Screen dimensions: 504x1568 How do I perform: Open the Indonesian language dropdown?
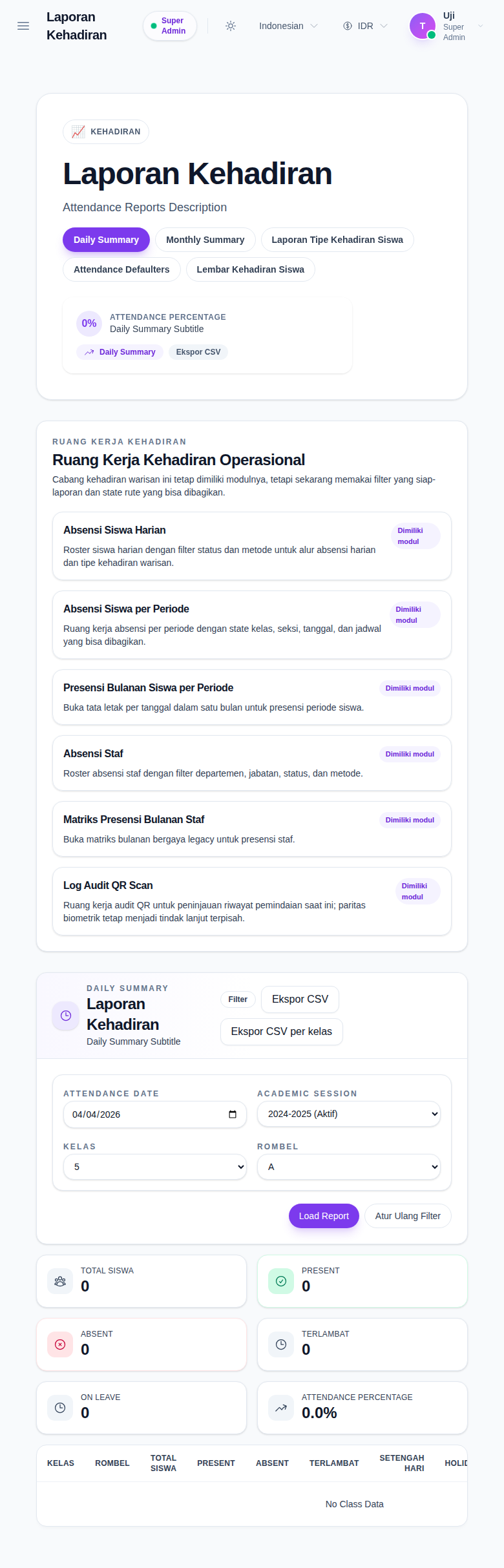point(288,26)
